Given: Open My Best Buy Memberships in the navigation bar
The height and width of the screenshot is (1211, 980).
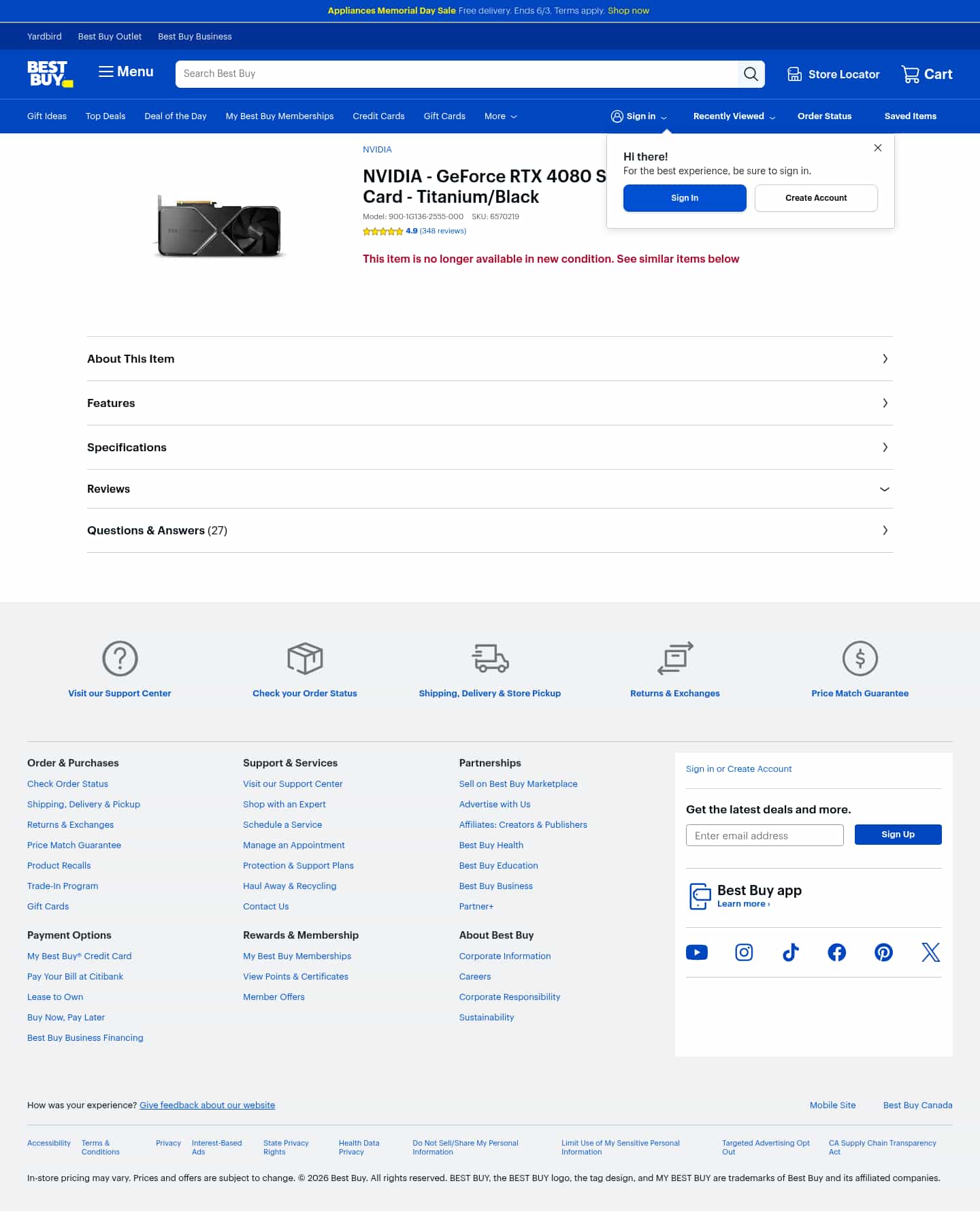Looking at the screenshot, I should click(280, 116).
